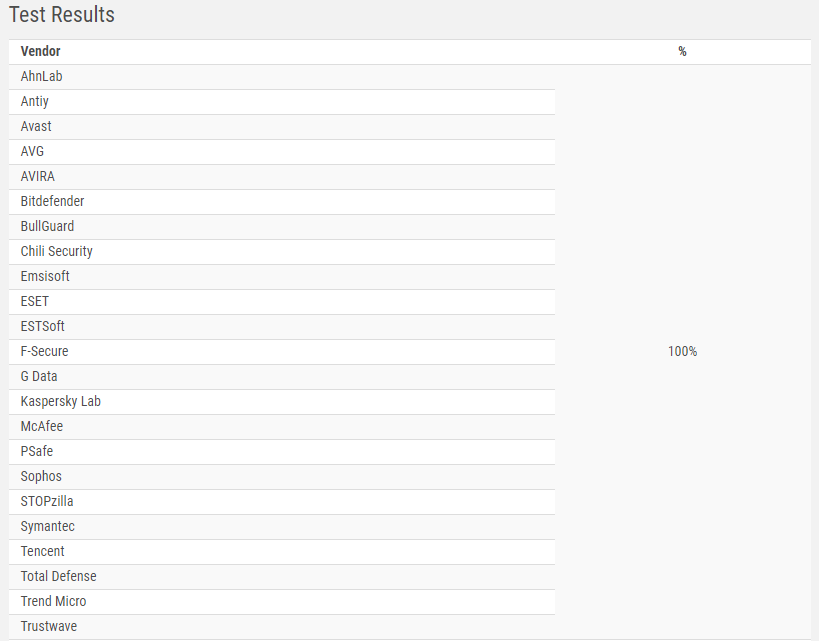Select the AVIRA row

(x=282, y=177)
